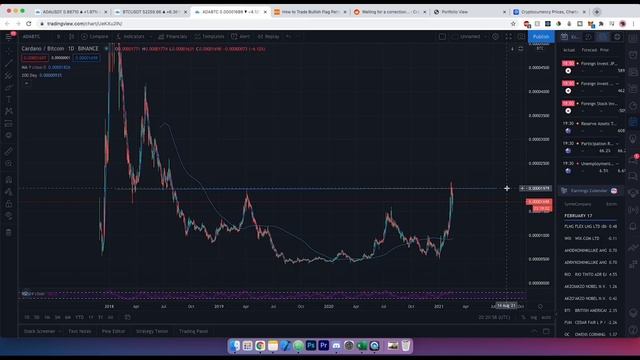
Task: Open the Financials menu
Action: tap(172, 37)
